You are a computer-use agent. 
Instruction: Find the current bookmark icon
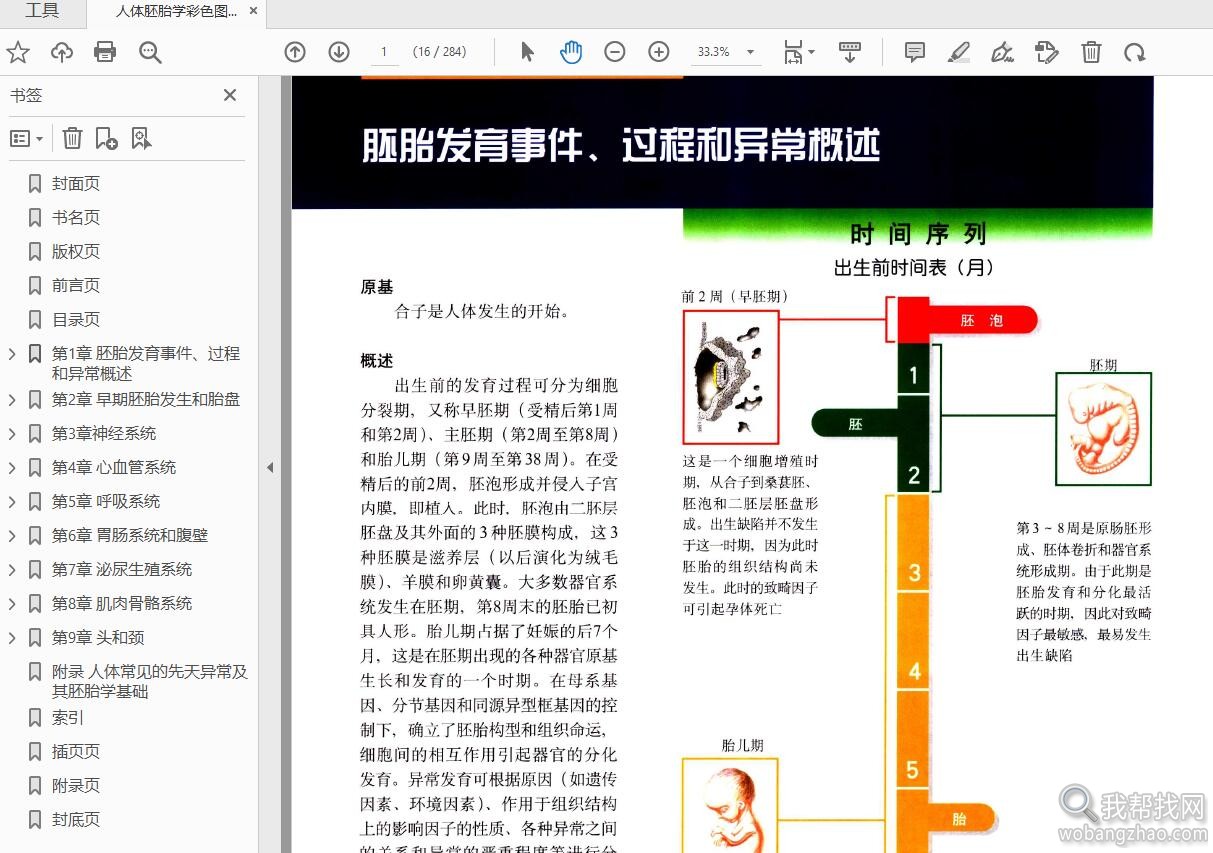coord(141,138)
